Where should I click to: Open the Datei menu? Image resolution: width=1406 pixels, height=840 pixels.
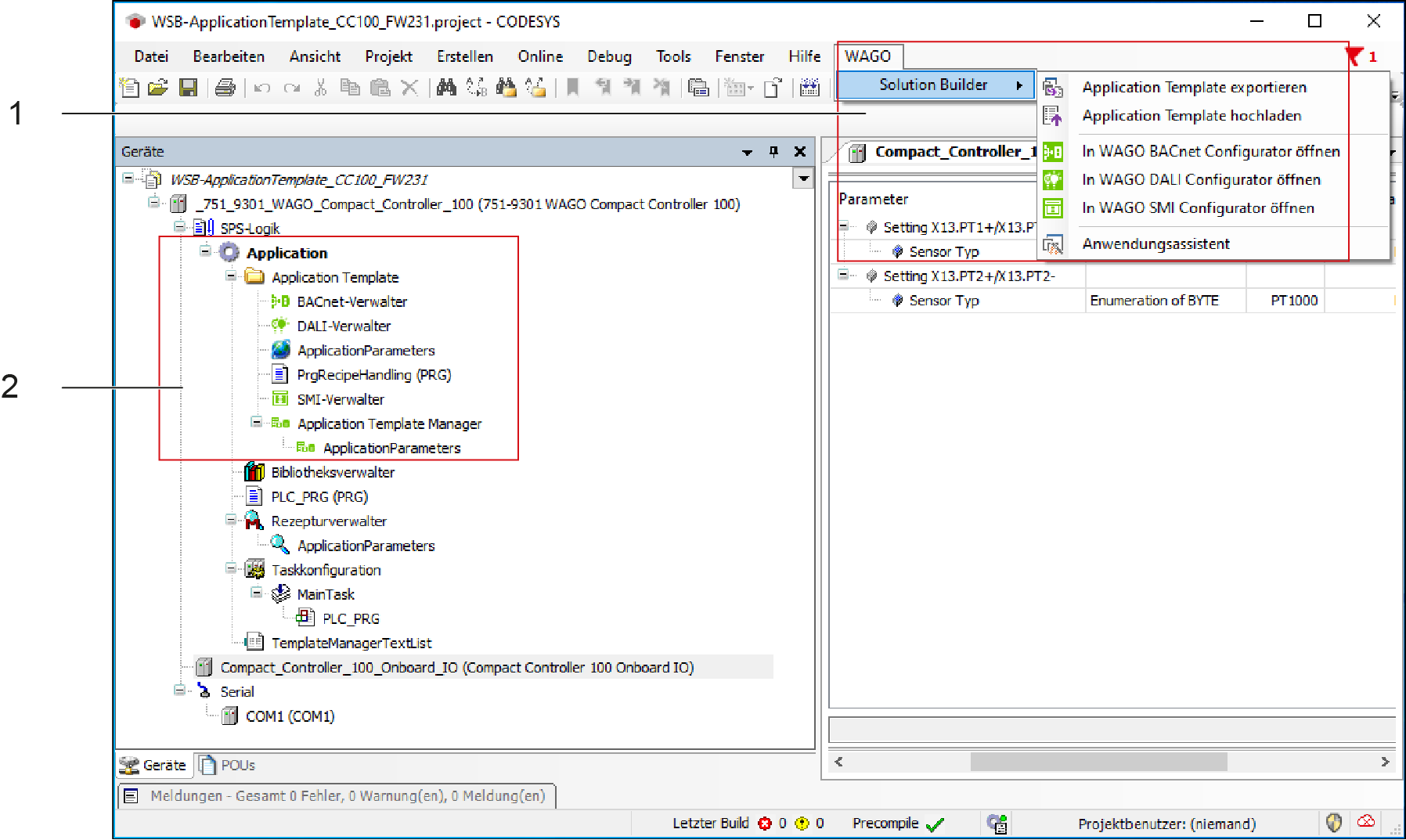151,56
